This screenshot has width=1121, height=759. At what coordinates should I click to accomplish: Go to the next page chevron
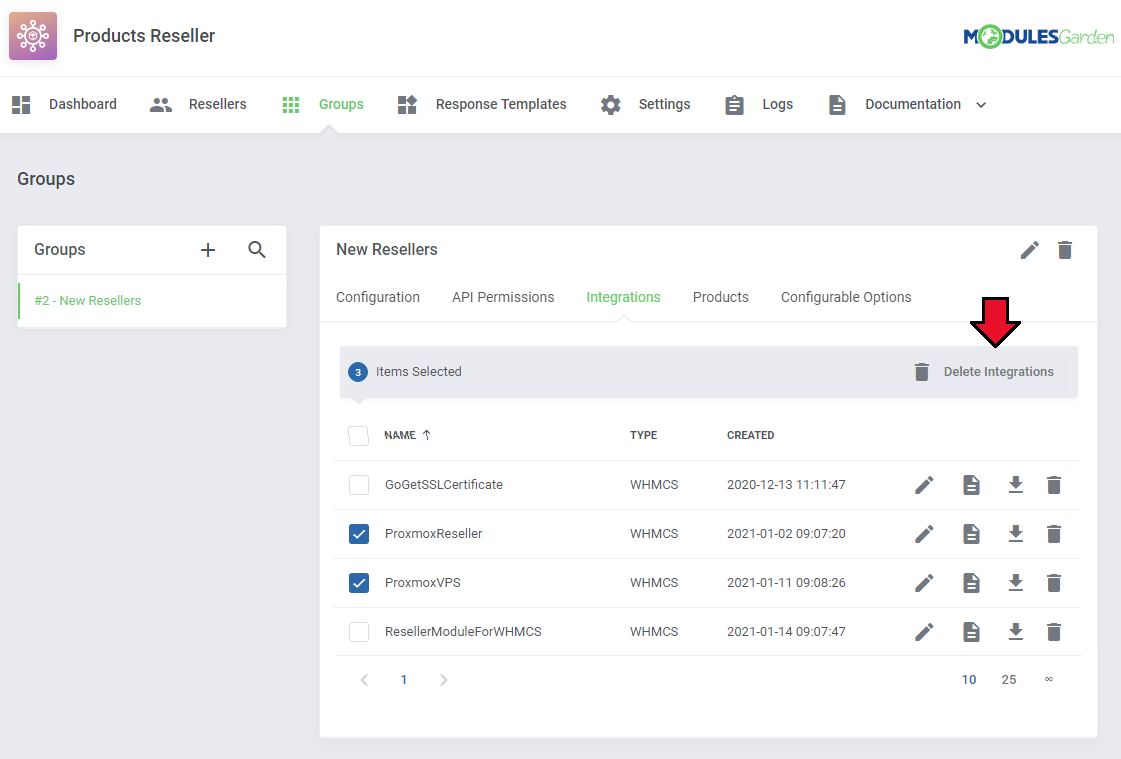click(443, 680)
